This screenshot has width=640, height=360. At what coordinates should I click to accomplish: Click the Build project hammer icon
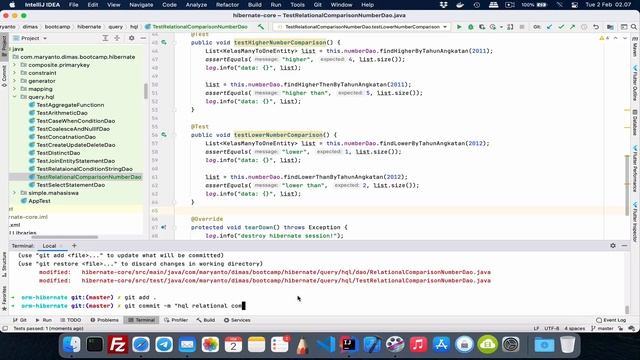tap(261, 27)
